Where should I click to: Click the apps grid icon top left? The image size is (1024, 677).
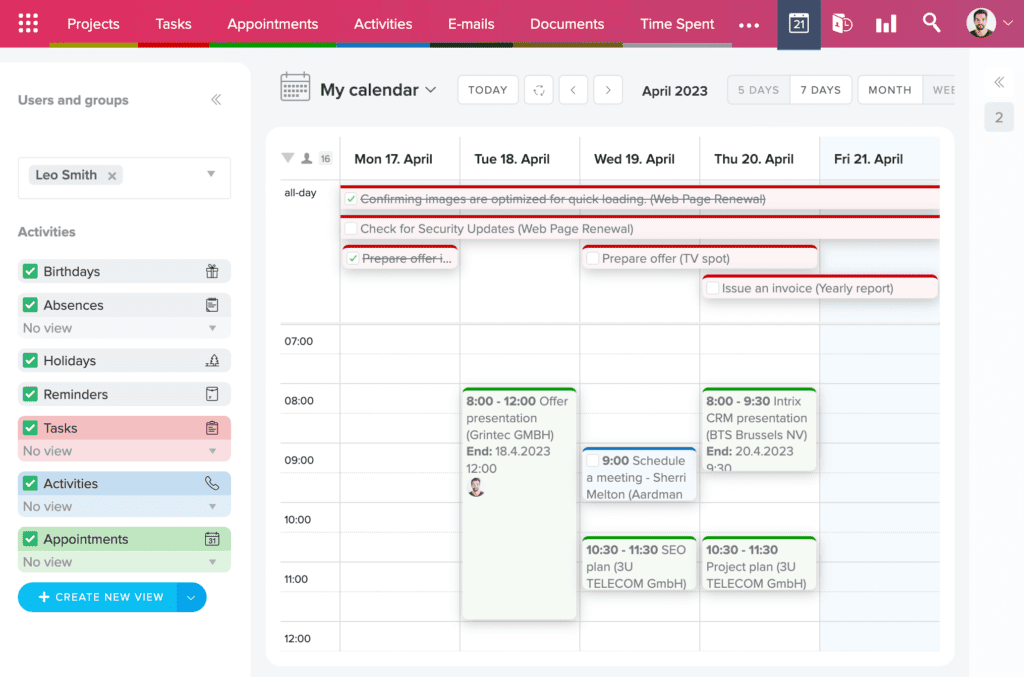(x=27, y=22)
